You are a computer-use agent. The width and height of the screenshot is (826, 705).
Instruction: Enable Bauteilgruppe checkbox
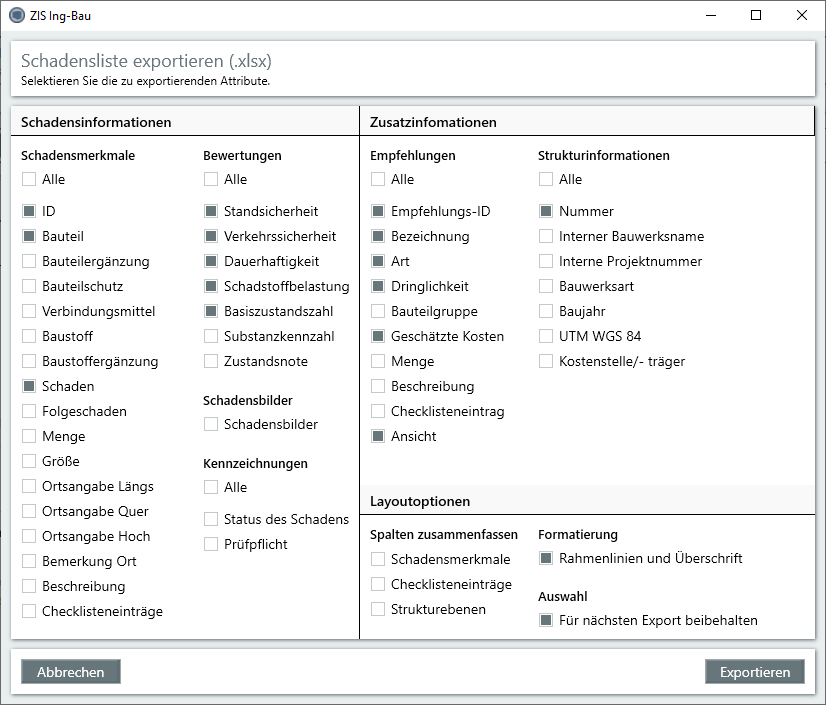point(378,311)
